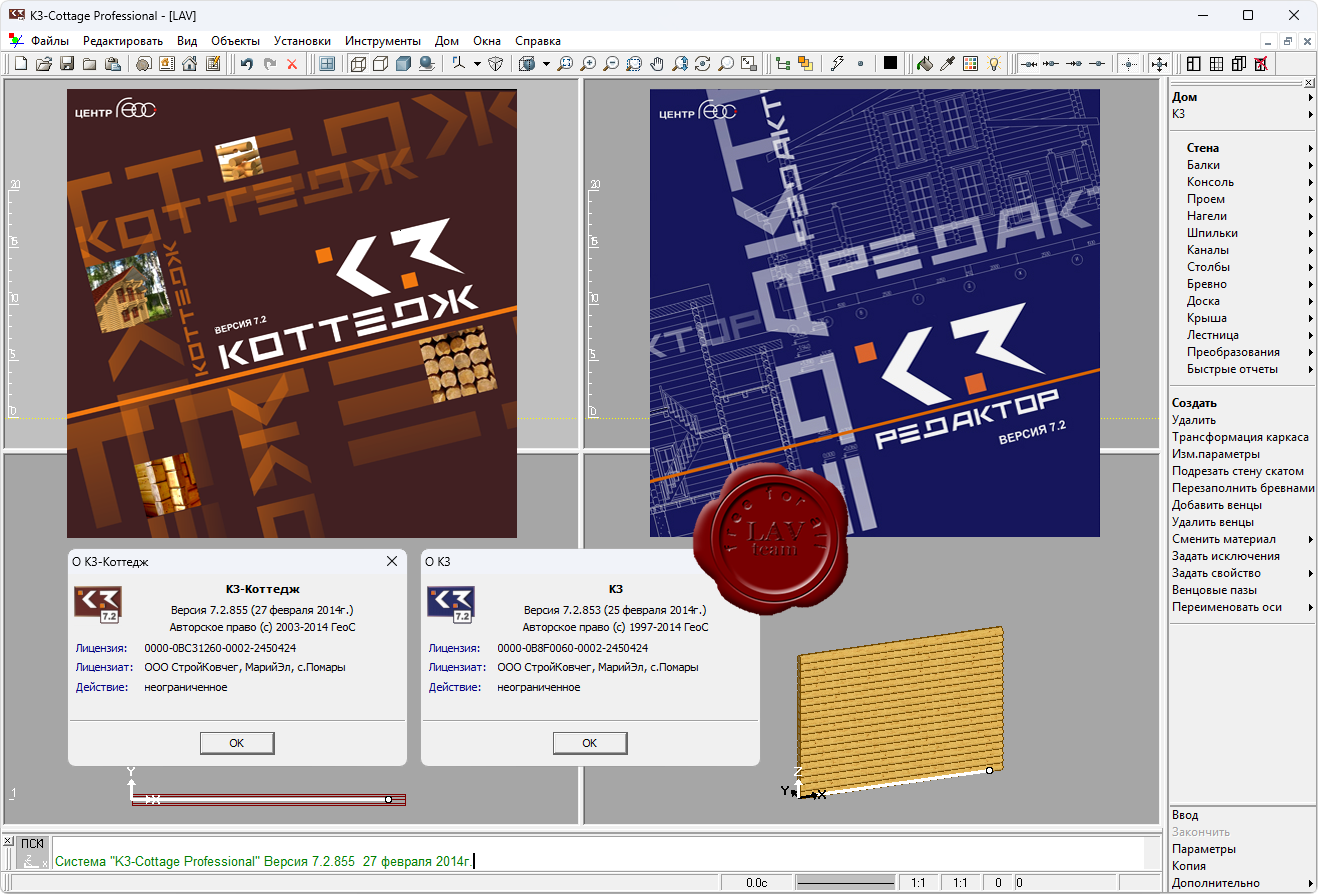This screenshot has width=1318, height=894.
Task: Click the table grid layout icon
Action: (x=1216, y=64)
